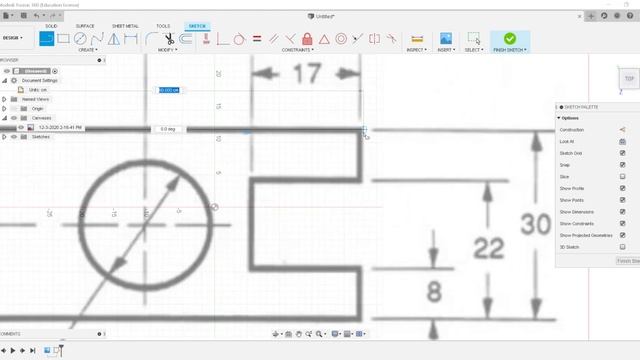Open the CONSTRAINTS dropdown menu
The height and width of the screenshot is (360, 640).
(298, 50)
